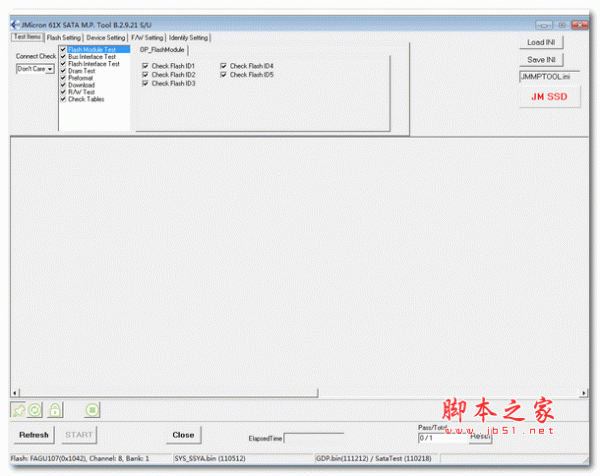Uncheck Check Flash ID2
This screenshot has height=476, width=600.
[x=145, y=75]
